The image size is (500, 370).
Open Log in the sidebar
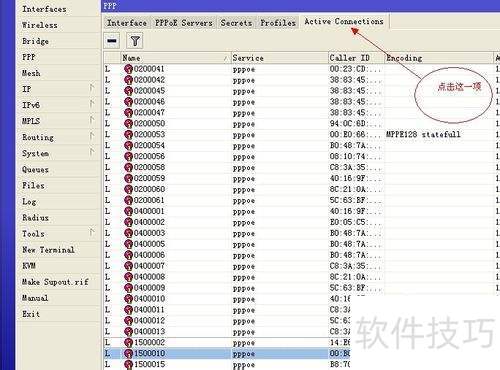tap(29, 201)
